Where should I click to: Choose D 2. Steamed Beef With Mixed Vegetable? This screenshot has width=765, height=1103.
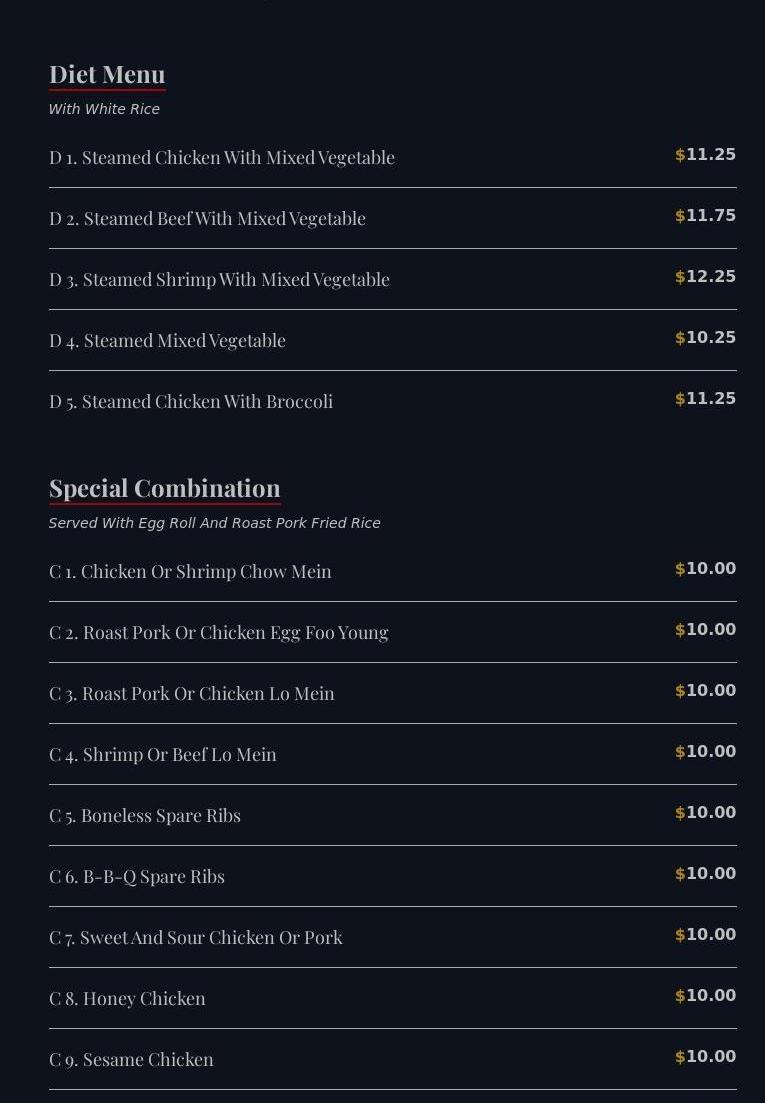(x=207, y=218)
